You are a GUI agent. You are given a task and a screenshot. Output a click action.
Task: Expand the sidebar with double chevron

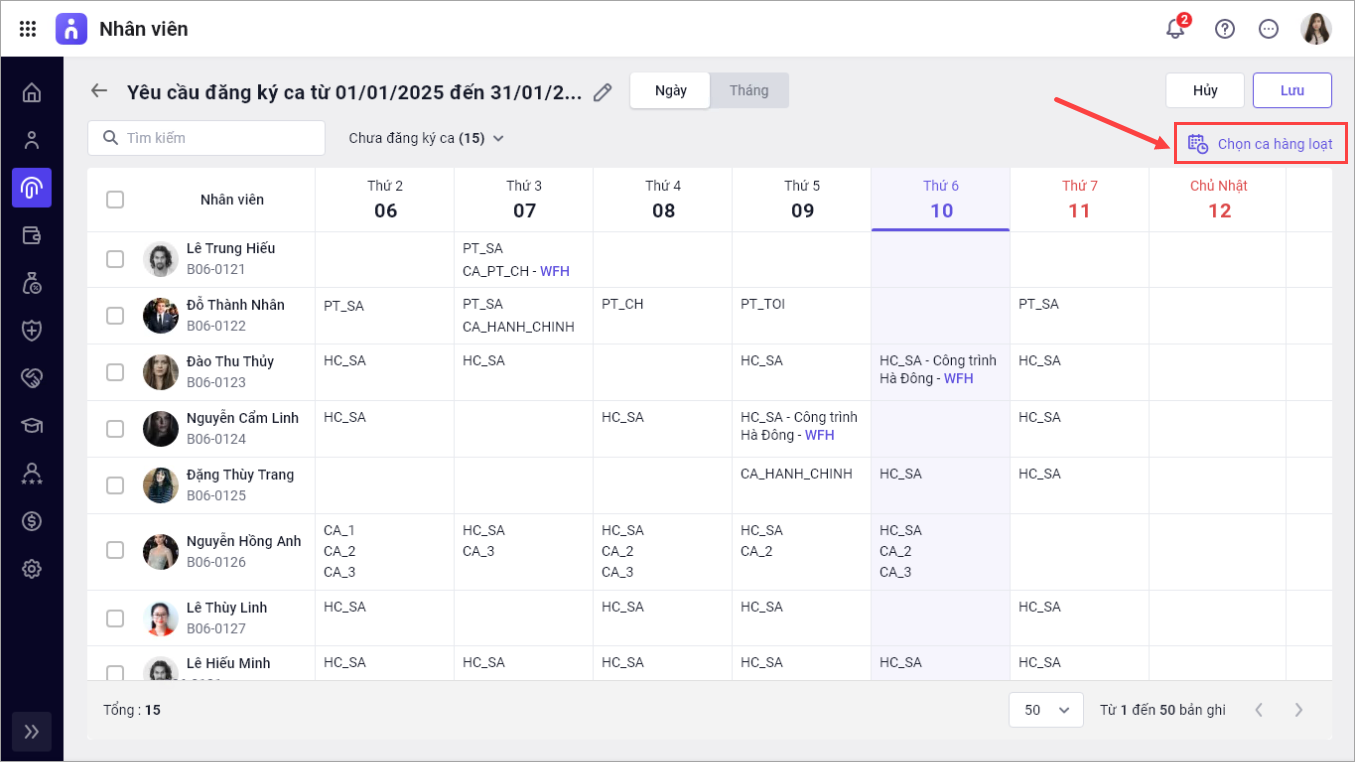pyautogui.click(x=32, y=731)
